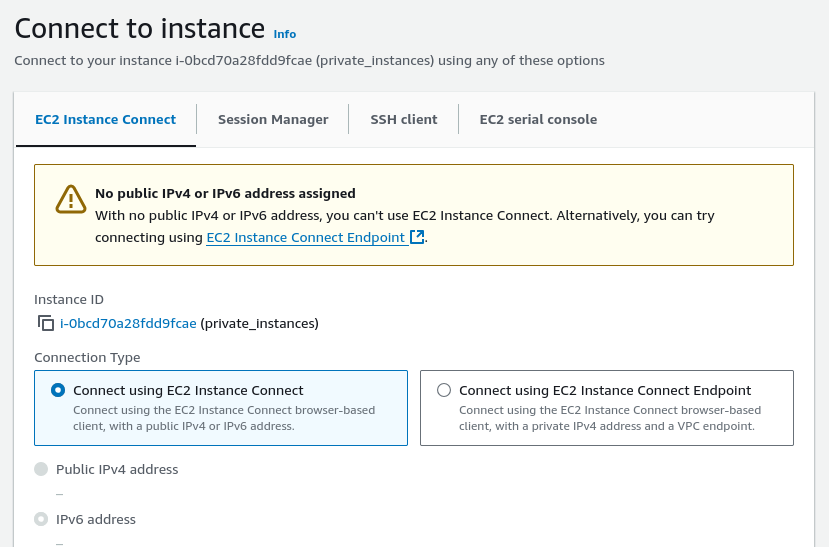Click the 'Connection Type' label
The image size is (829, 547).
pyautogui.click(x=87, y=358)
